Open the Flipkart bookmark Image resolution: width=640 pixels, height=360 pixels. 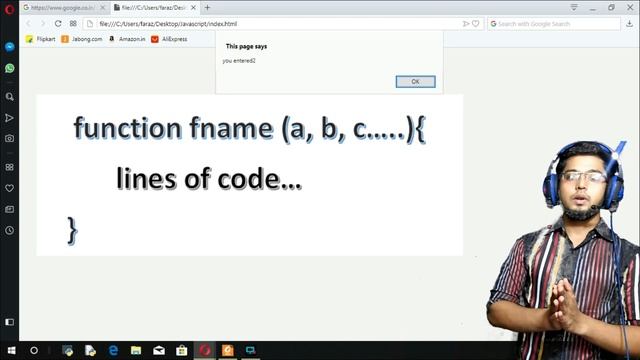tap(40, 39)
